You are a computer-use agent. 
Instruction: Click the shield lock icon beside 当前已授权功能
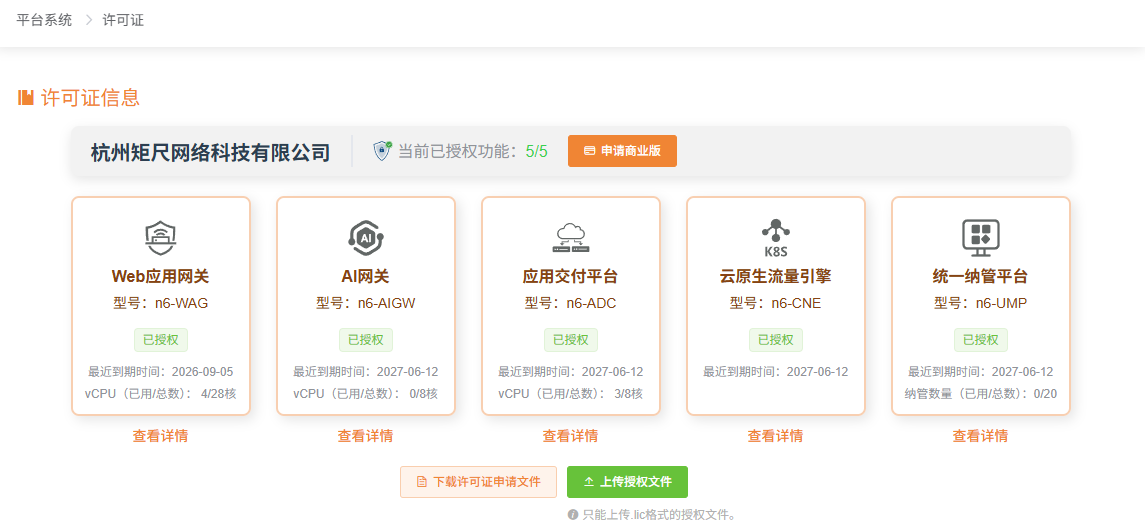tap(383, 151)
